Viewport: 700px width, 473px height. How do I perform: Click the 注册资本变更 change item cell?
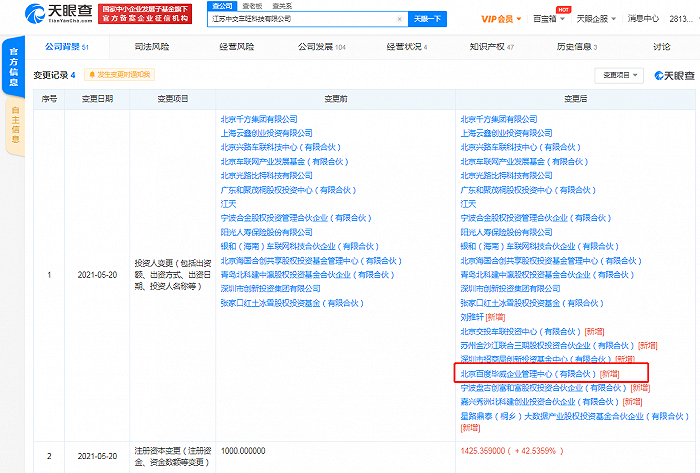coord(173,456)
